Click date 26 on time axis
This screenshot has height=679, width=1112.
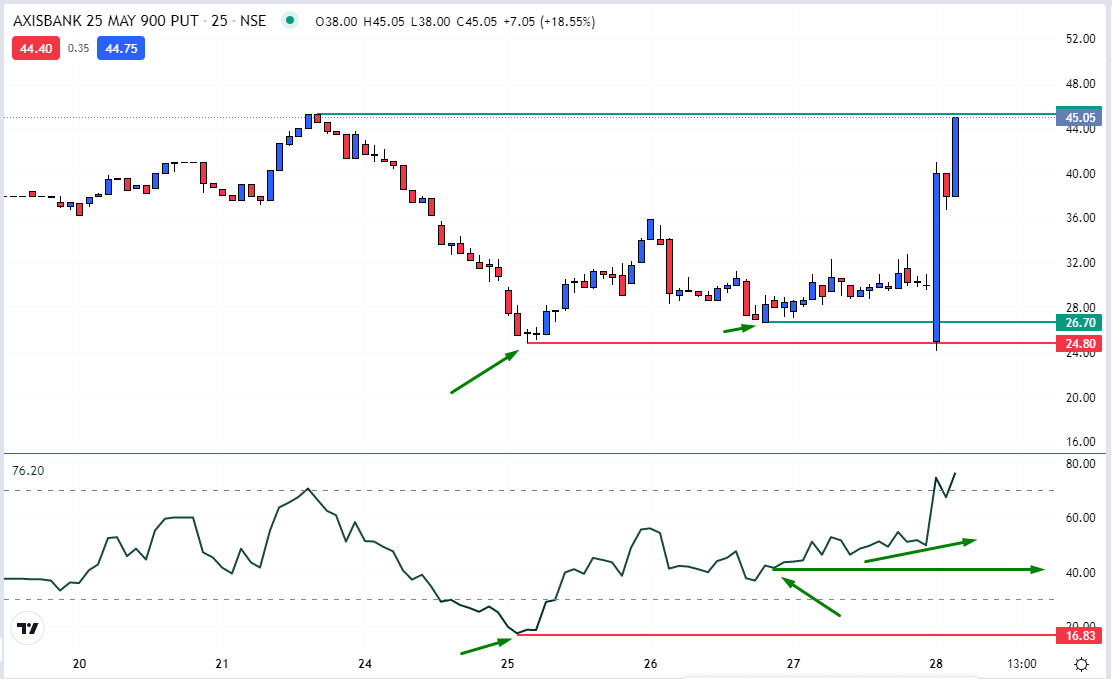pyautogui.click(x=650, y=664)
